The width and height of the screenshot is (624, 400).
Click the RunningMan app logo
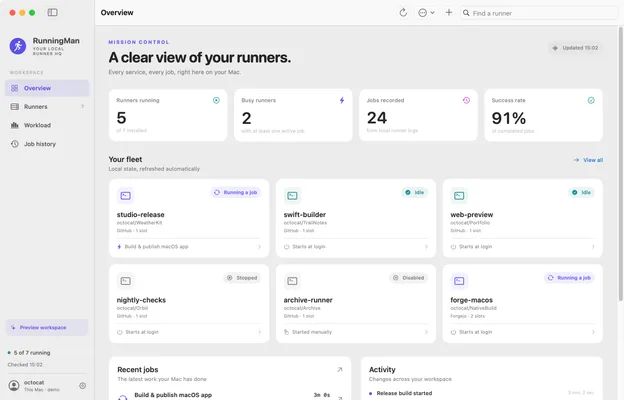(18, 46)
